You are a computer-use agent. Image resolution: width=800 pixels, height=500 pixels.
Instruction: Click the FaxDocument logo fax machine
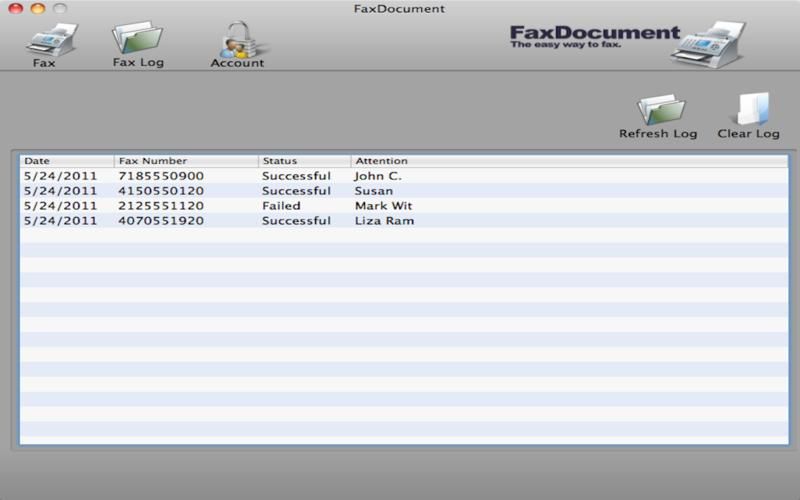709,44
